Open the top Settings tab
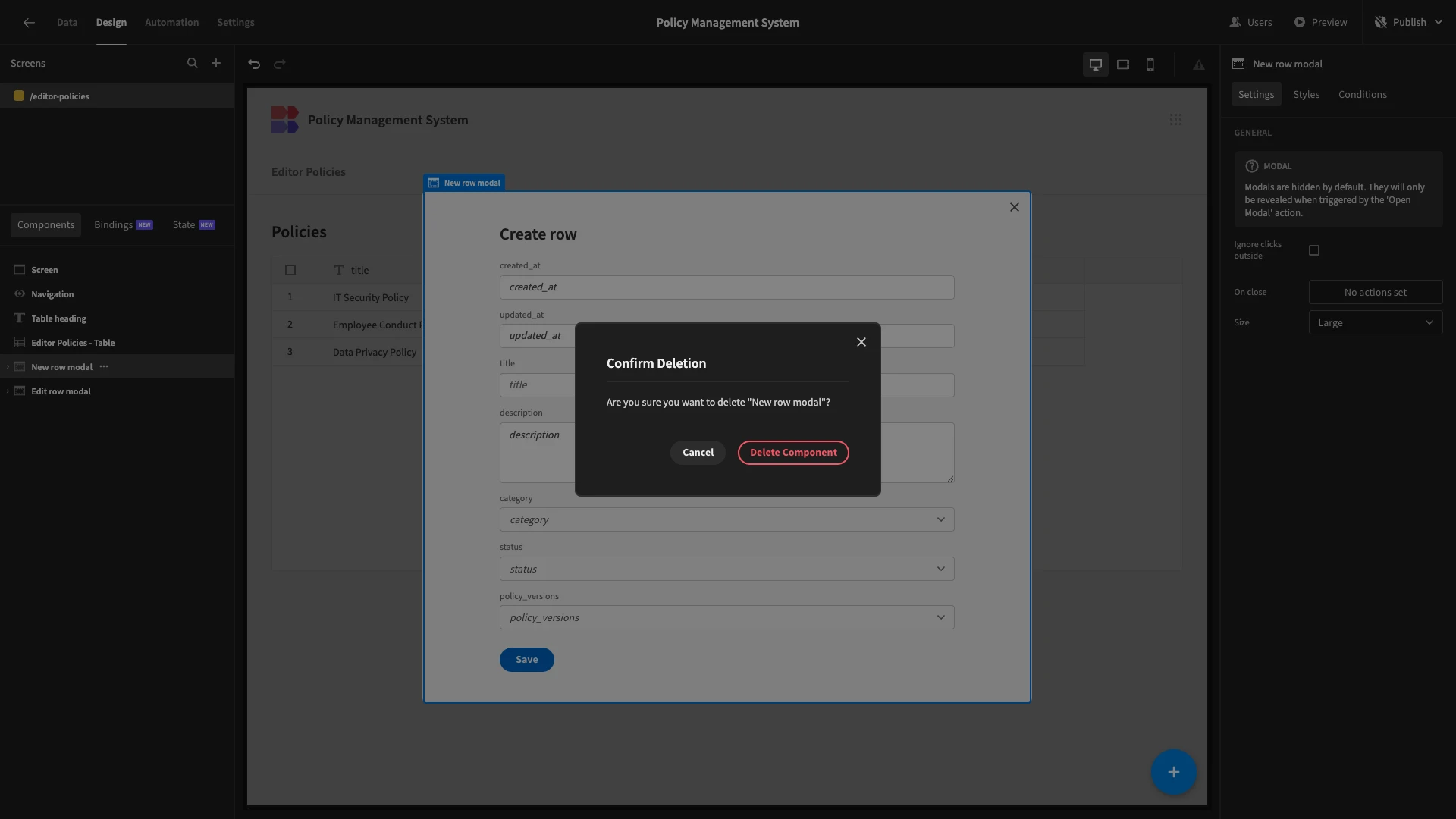Viewport: 1456px width, 819px height. 236,23
